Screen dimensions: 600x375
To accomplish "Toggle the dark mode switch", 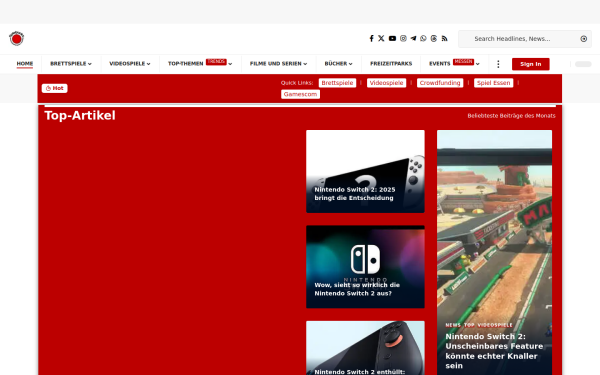I will pos(583,64).
